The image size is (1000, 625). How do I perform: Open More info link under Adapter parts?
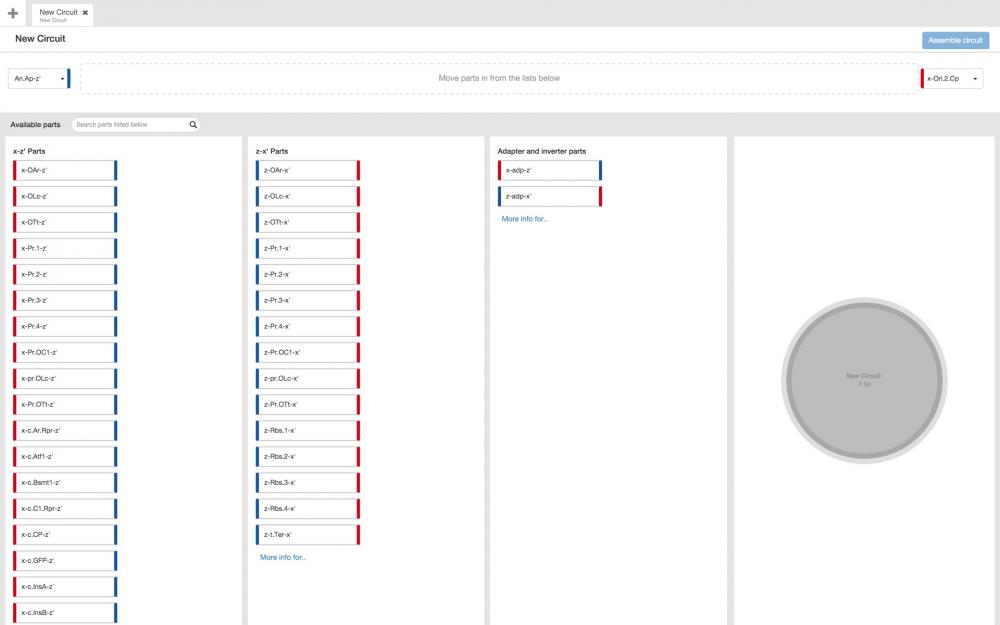[524, 218]
